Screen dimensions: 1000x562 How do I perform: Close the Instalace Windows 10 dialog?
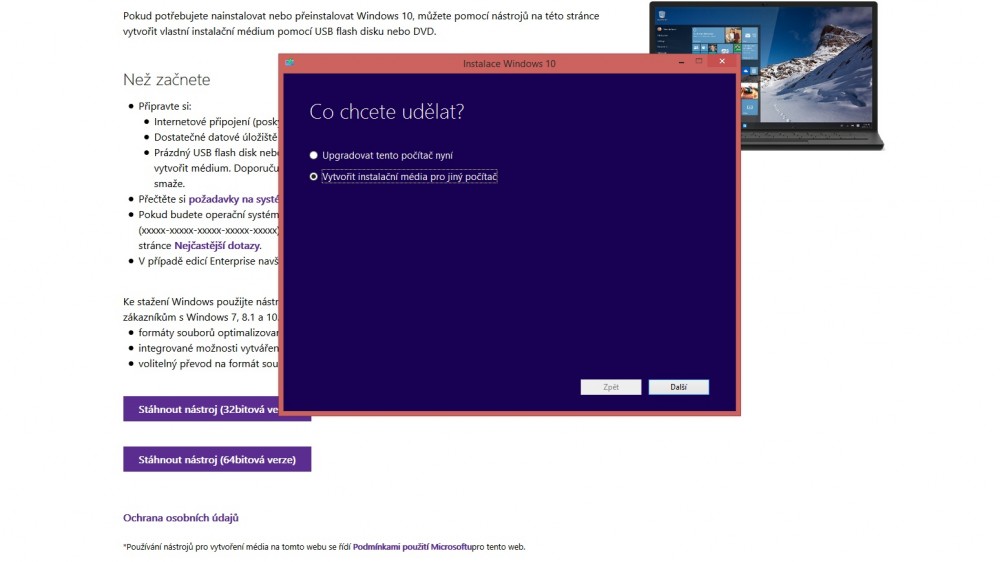pyautogui.click(x=723, y=62)
